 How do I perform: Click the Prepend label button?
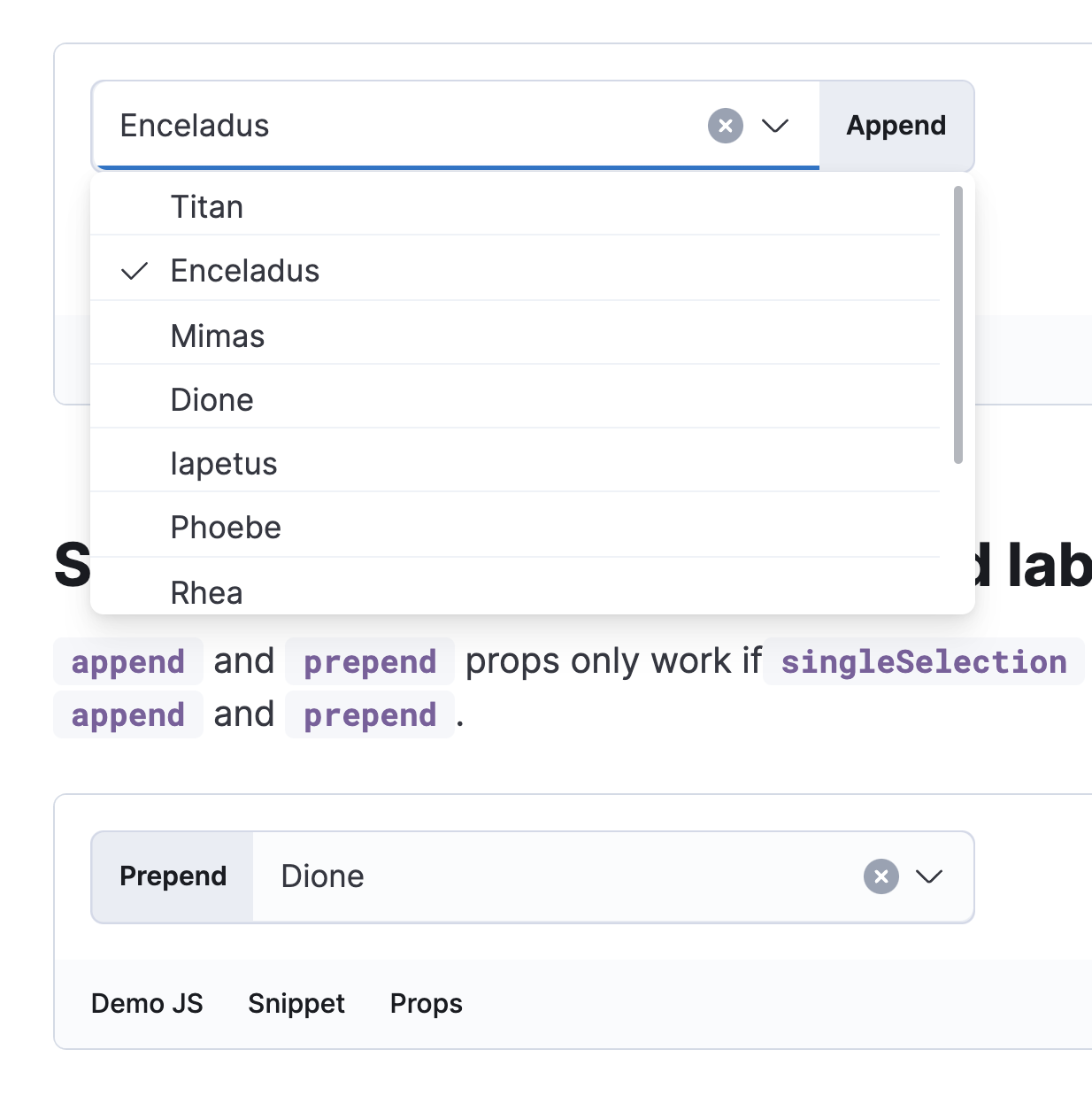click(x=173, y=876)
